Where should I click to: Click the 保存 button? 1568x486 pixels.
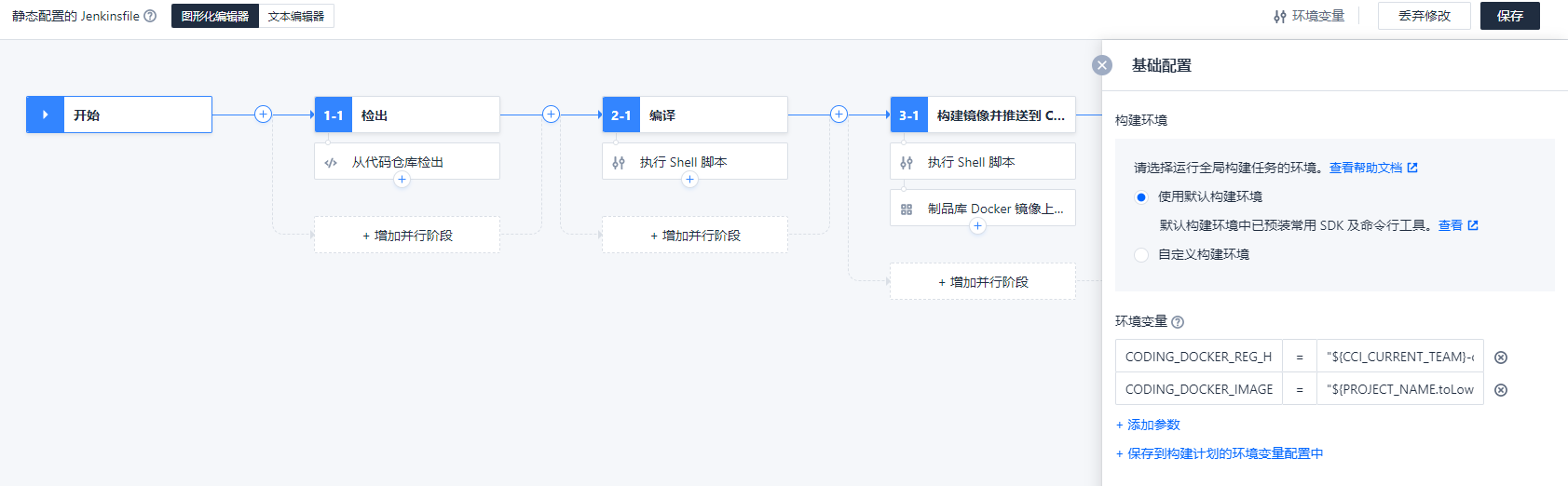1509,16
